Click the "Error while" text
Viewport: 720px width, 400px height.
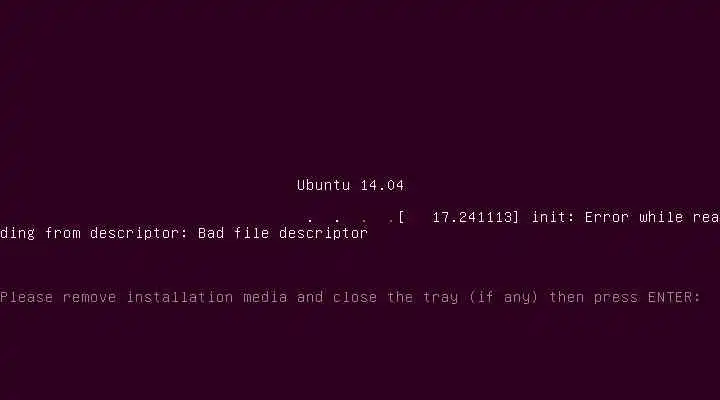(x=634, y=217)
